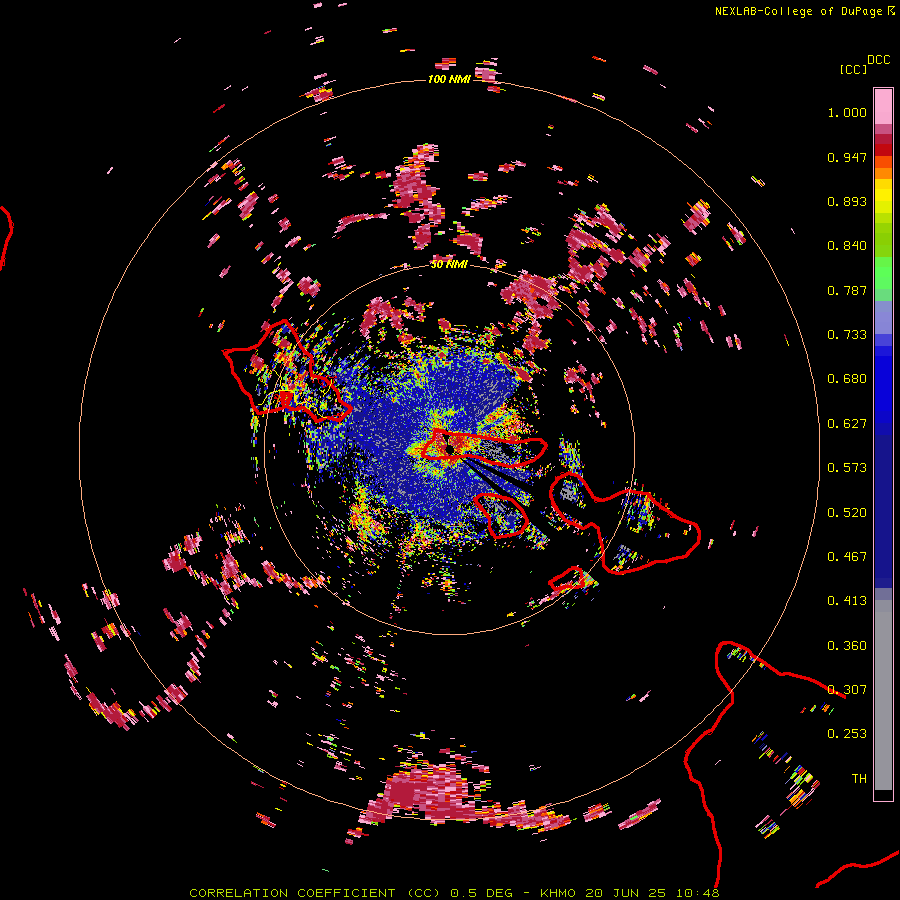
Task: Click the 0.413 scale value
Action: [847, 601]
